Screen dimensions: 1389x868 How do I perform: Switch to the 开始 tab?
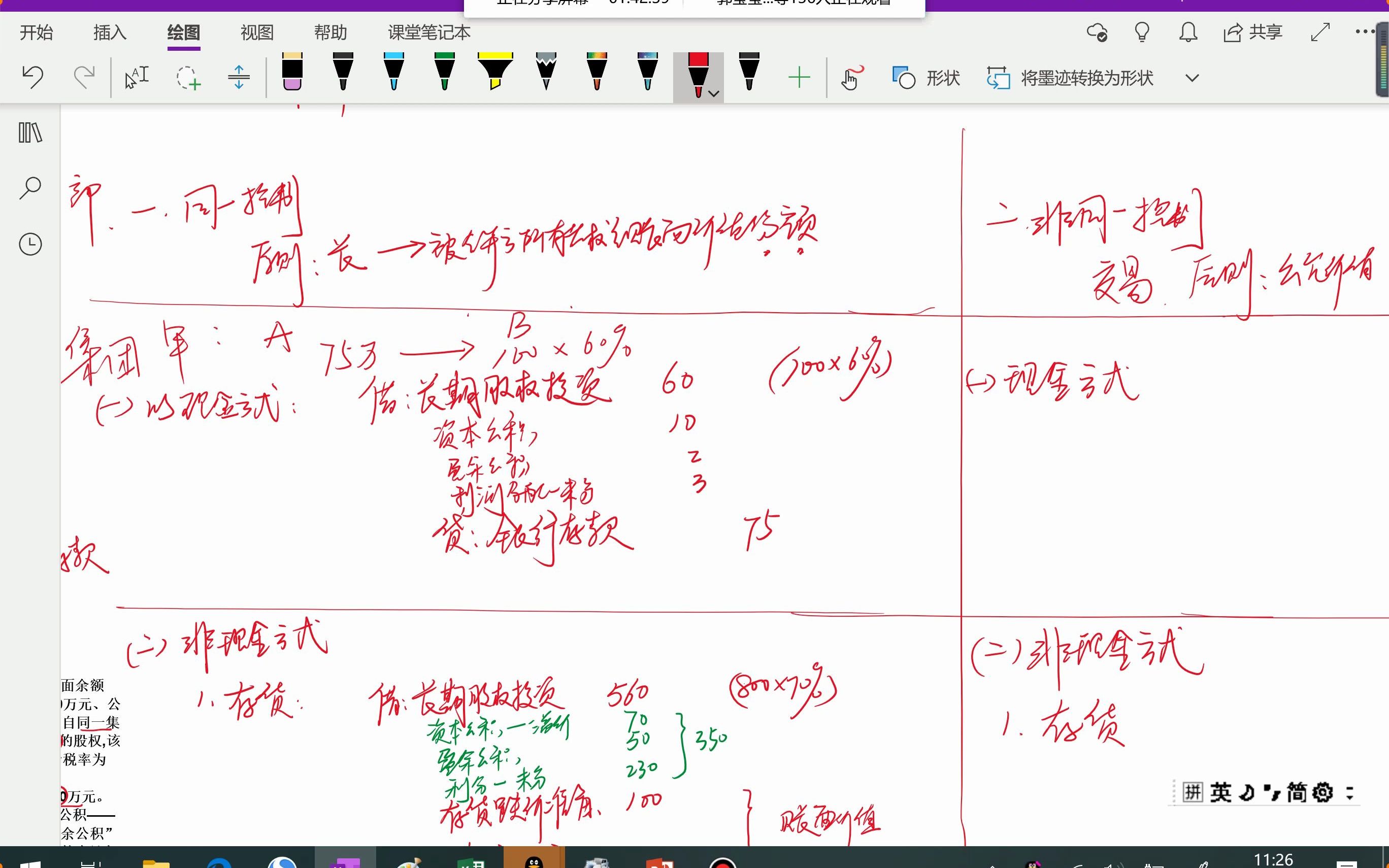(36, 32)
